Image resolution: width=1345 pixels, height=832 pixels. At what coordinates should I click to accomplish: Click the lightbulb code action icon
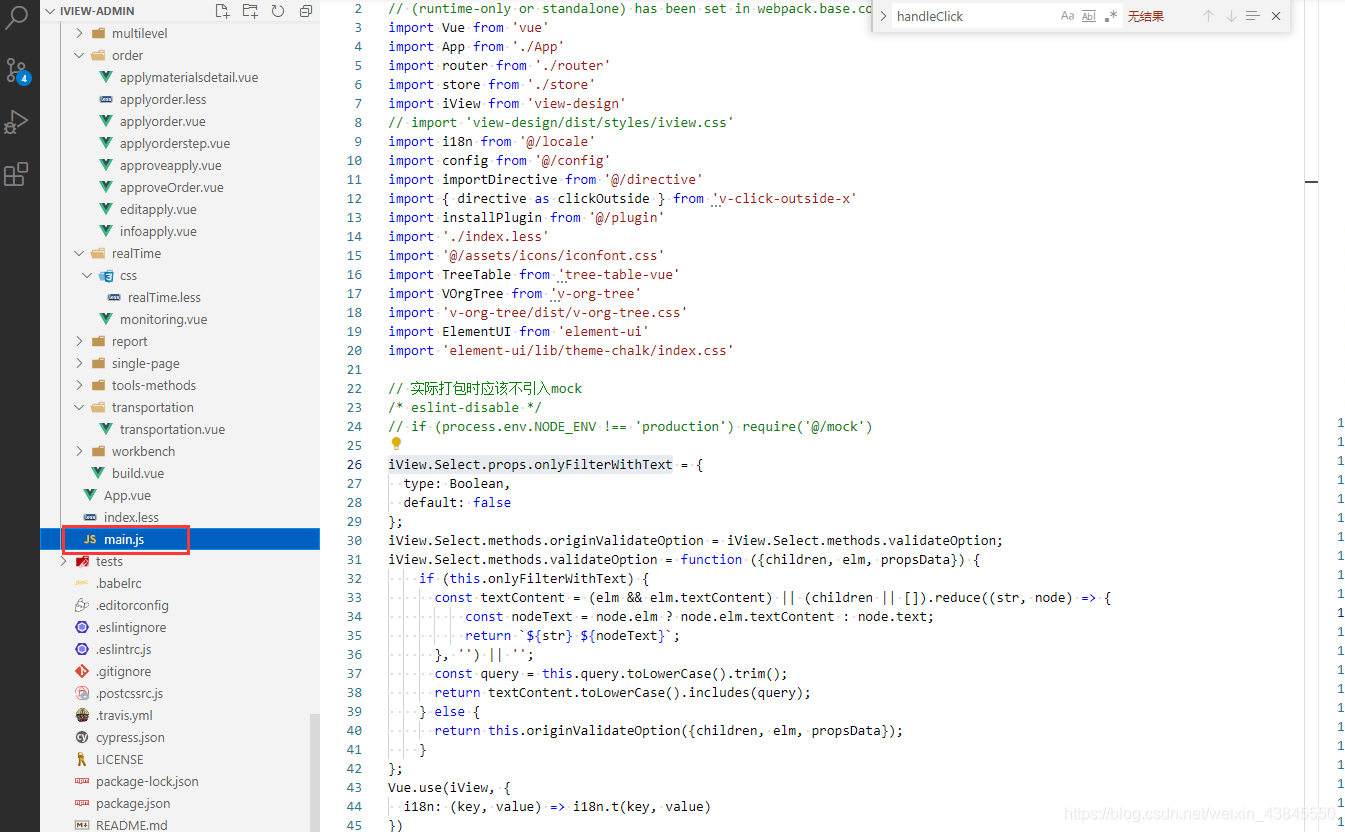click(396, 443)
